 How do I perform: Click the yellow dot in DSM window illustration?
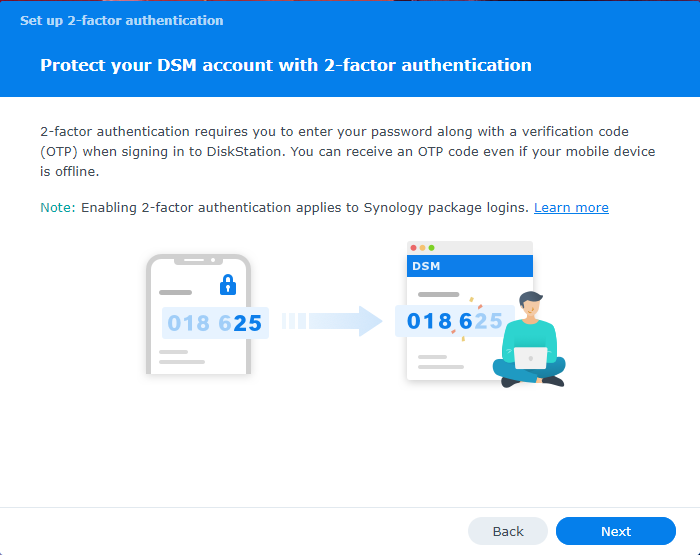point(423,248)
